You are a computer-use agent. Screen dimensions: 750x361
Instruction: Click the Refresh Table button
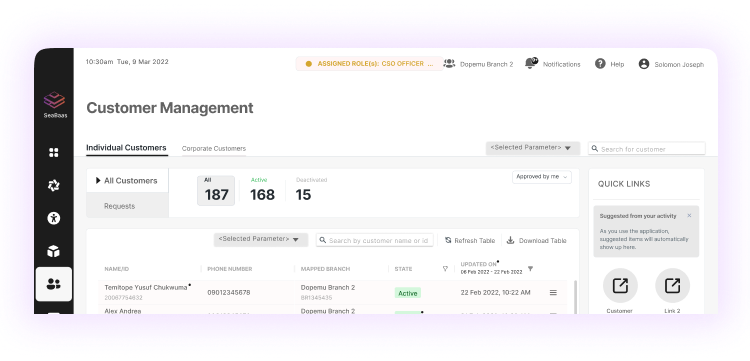pos(470,241)
